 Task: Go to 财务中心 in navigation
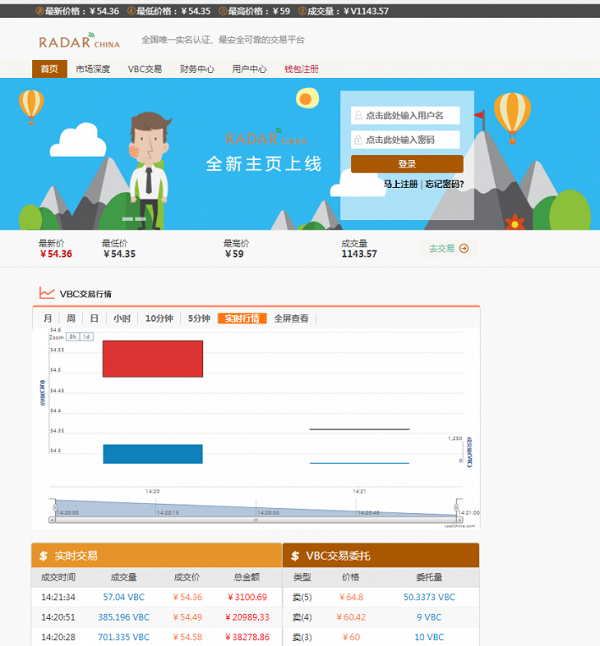point(197,69)
